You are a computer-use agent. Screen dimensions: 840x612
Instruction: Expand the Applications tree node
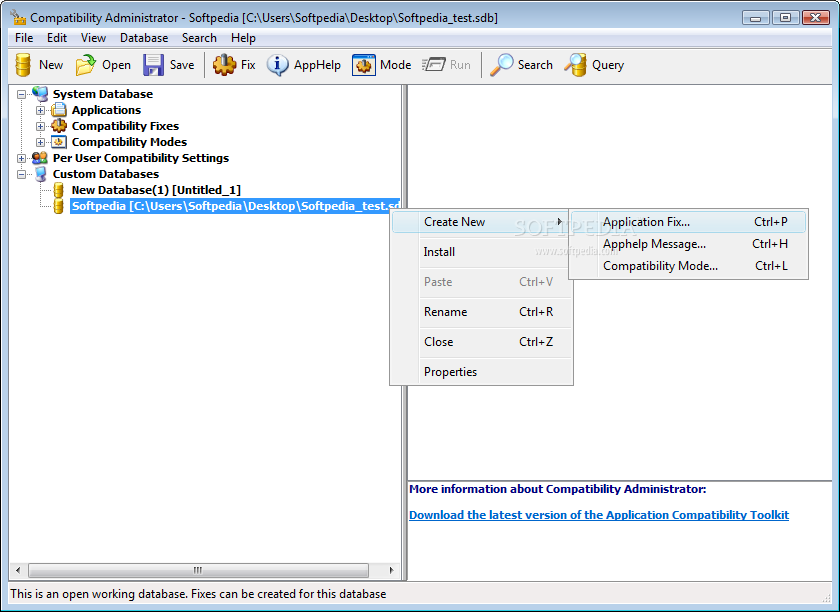[x=40, y=110]
